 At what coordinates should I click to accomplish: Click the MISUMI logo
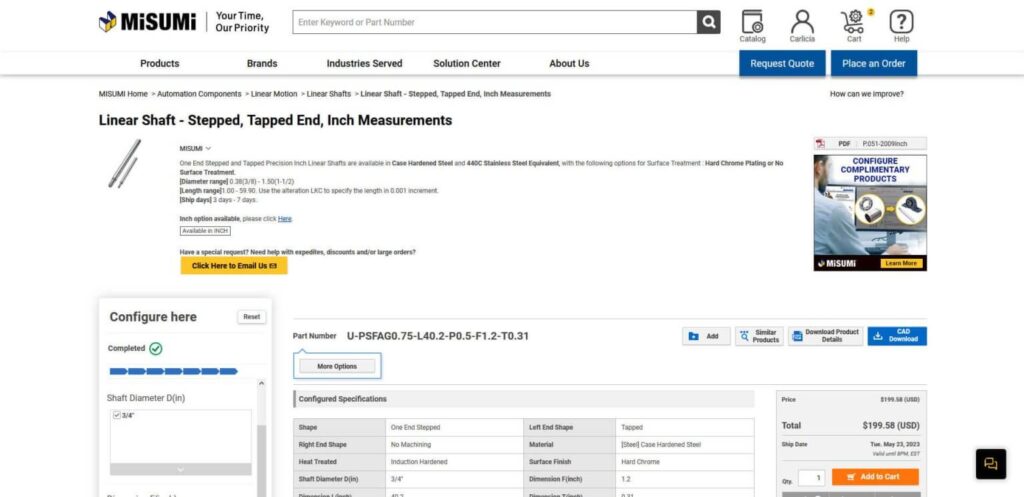(150, 22)
